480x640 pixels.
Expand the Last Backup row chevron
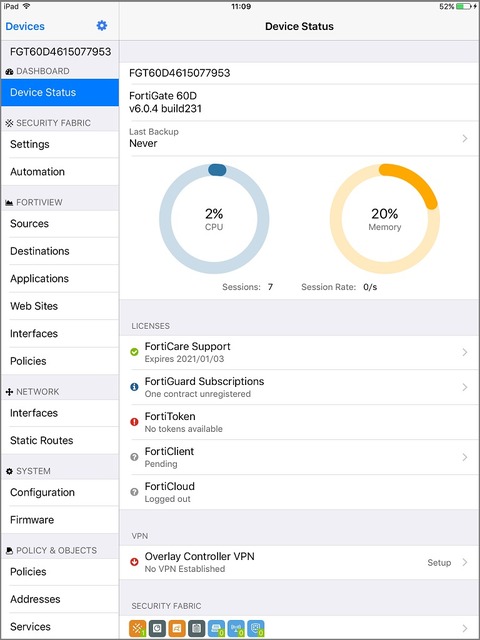click(465, 138)
